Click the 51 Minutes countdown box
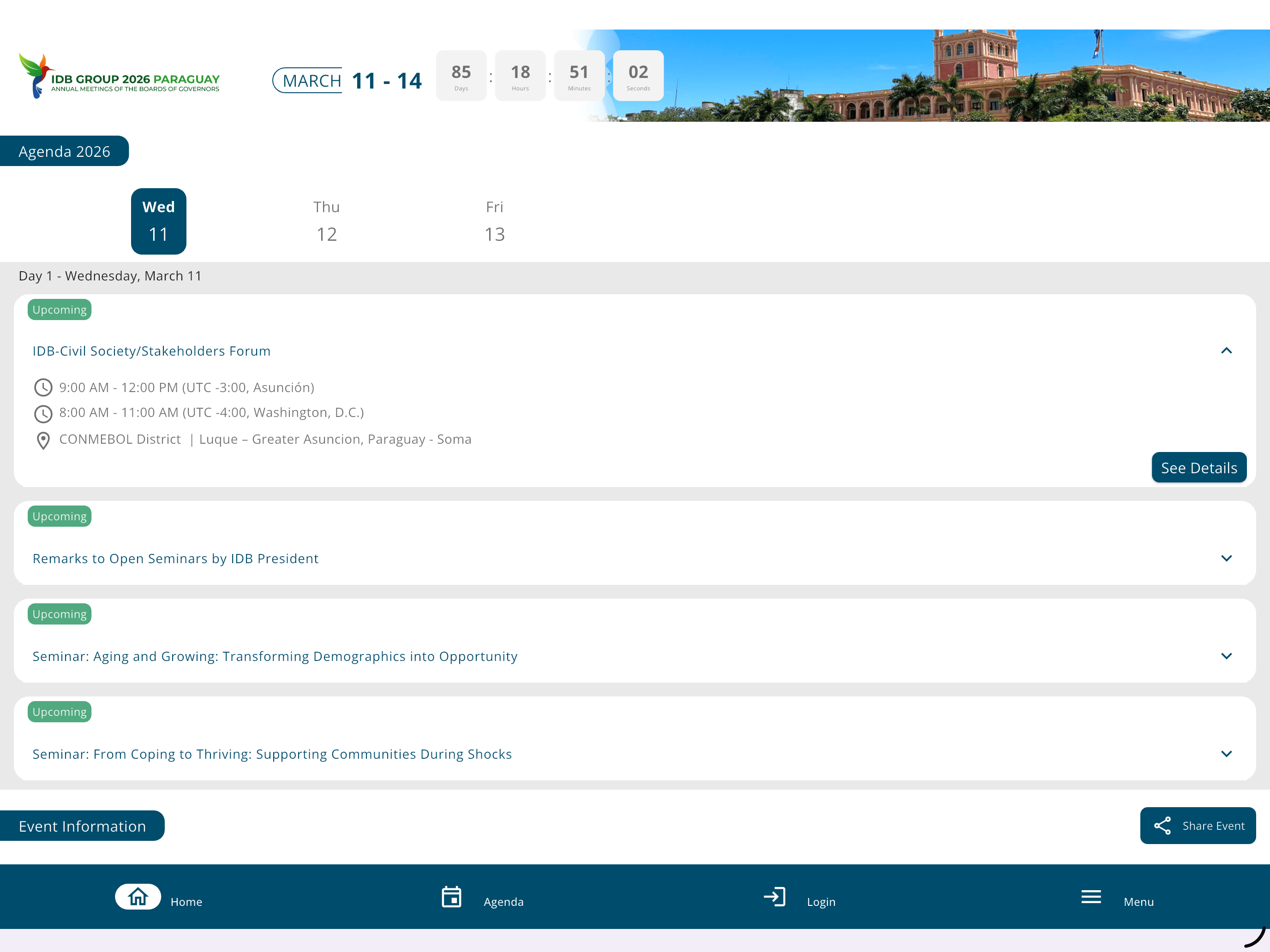Viewport: 1270px width, 952px height. pos(579,76)
